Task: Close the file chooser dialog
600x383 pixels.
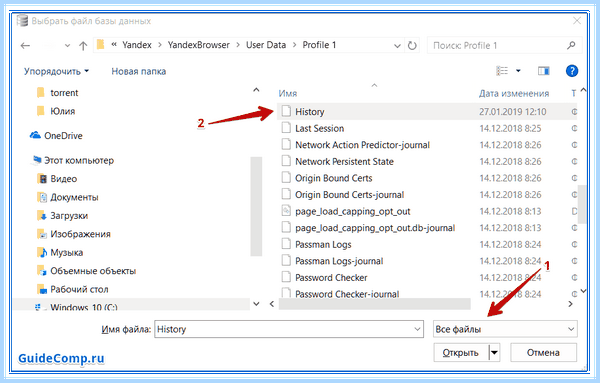Action: click(577, 21)
